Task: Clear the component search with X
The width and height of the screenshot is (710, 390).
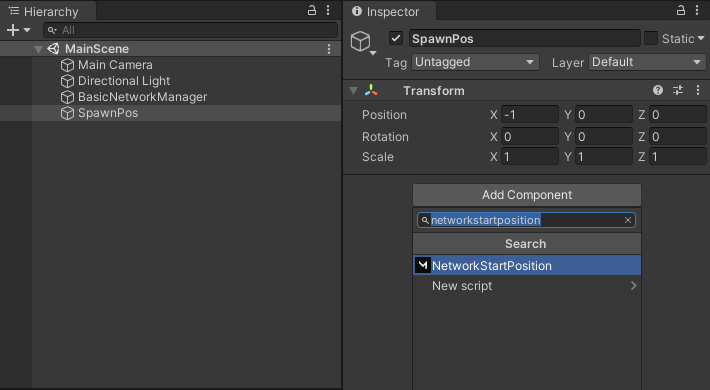Action: (x=628, y=220)
